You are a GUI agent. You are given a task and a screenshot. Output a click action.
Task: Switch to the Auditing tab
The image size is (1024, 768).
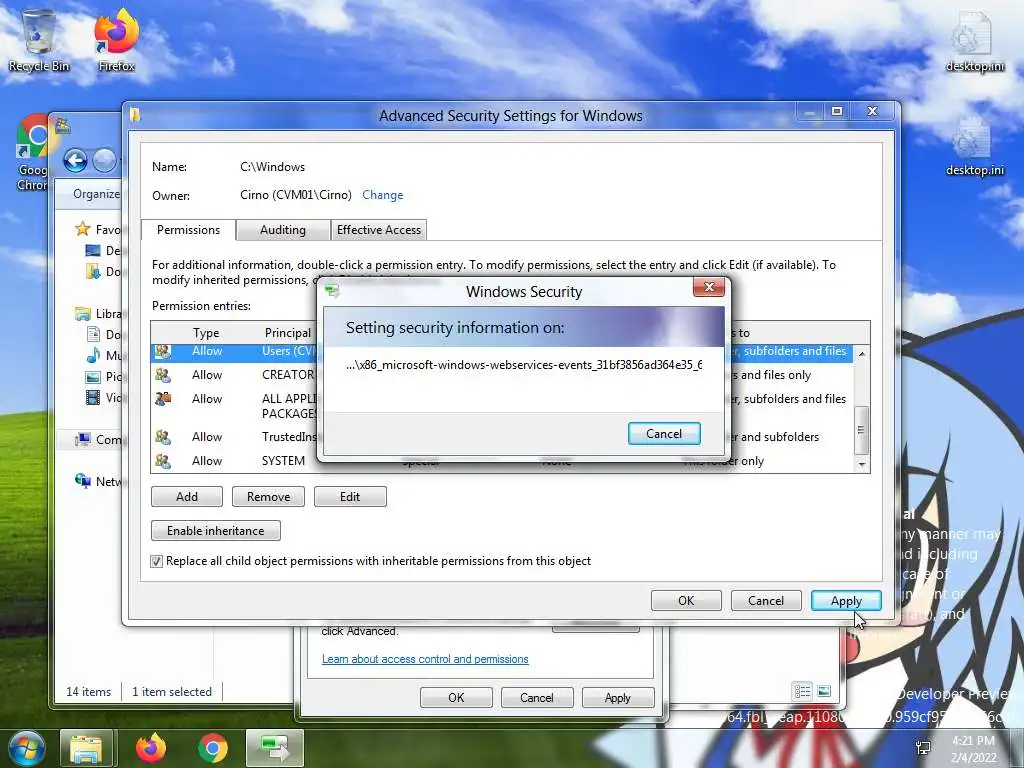283,230
